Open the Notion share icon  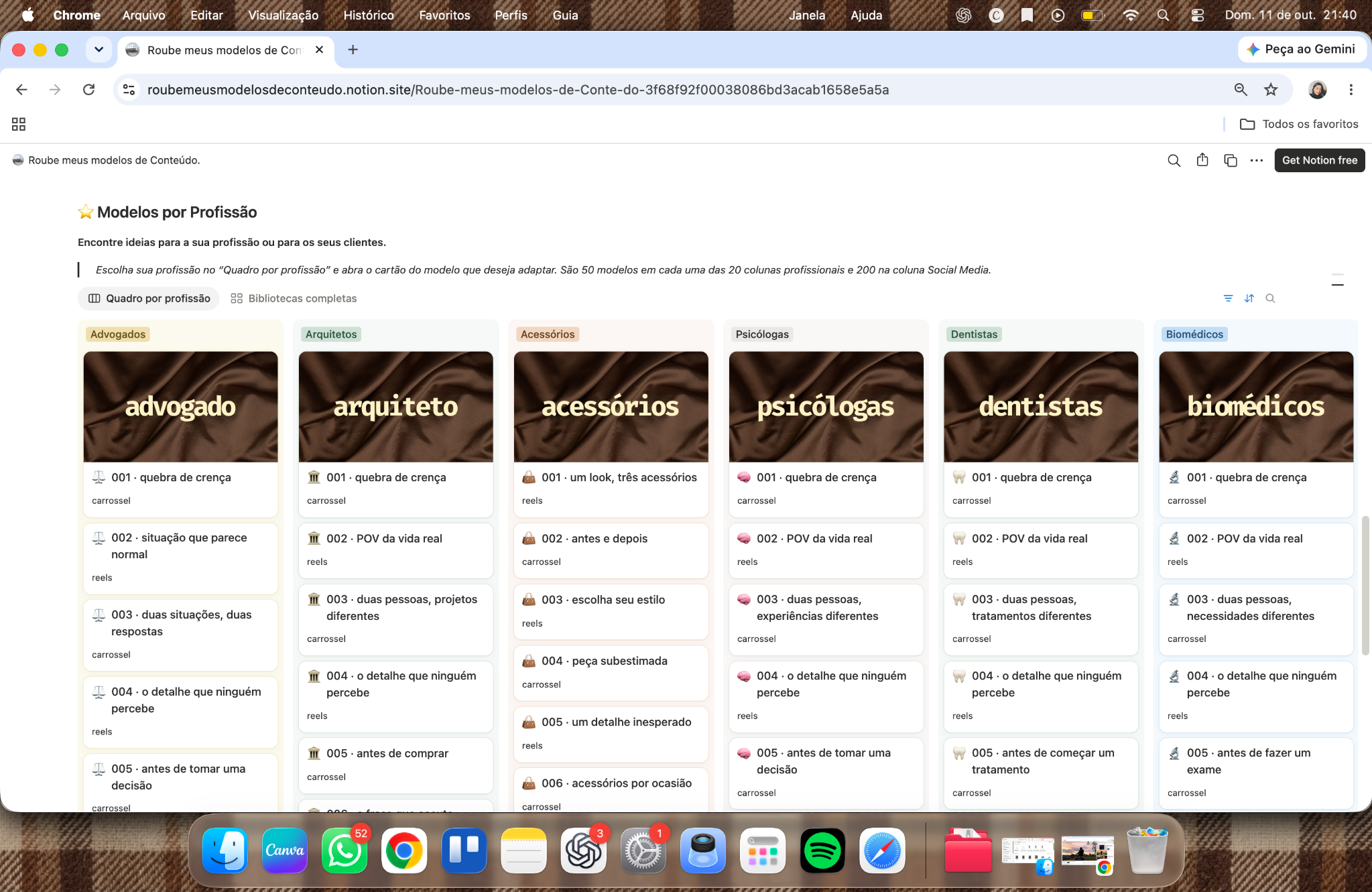pos(1202,160)
